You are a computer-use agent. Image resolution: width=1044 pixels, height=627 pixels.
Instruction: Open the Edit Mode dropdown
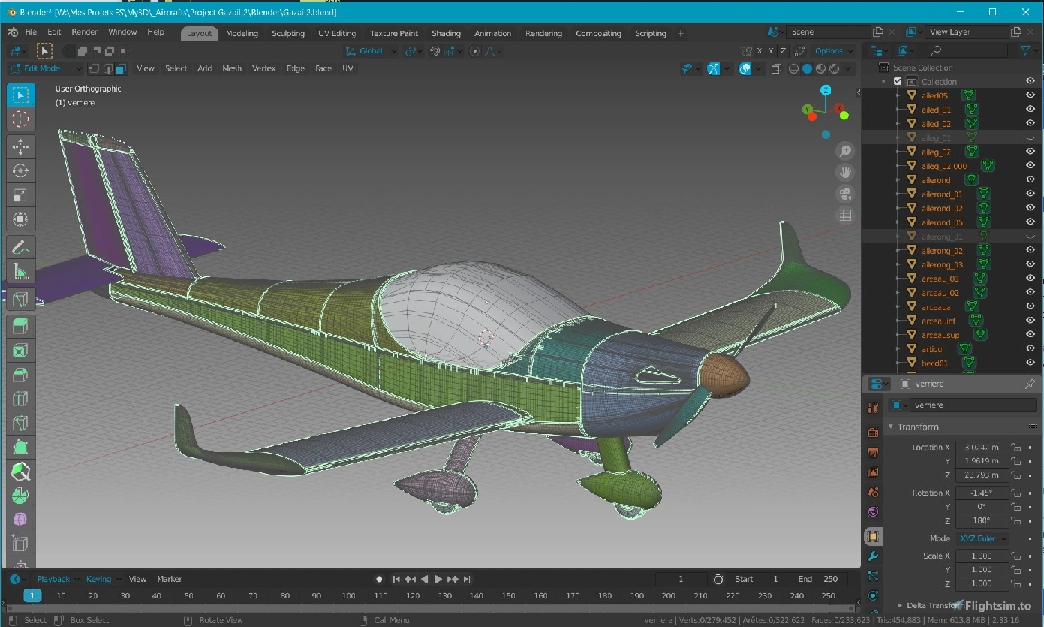click(x=42, y=69)
